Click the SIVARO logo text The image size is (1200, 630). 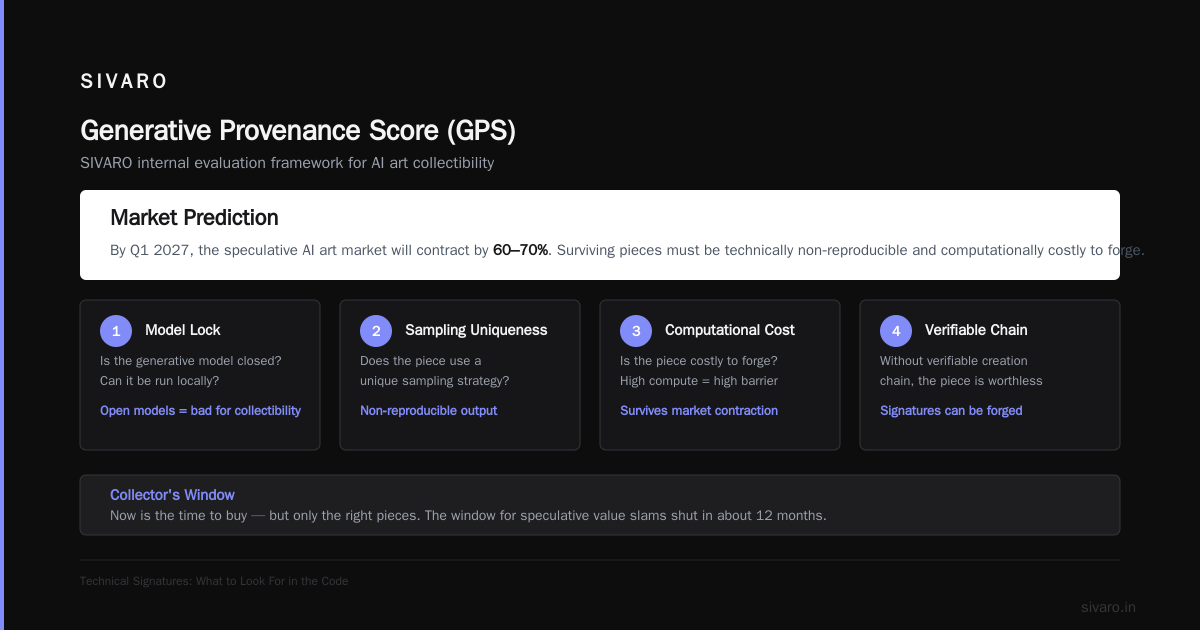coord(124,82)
